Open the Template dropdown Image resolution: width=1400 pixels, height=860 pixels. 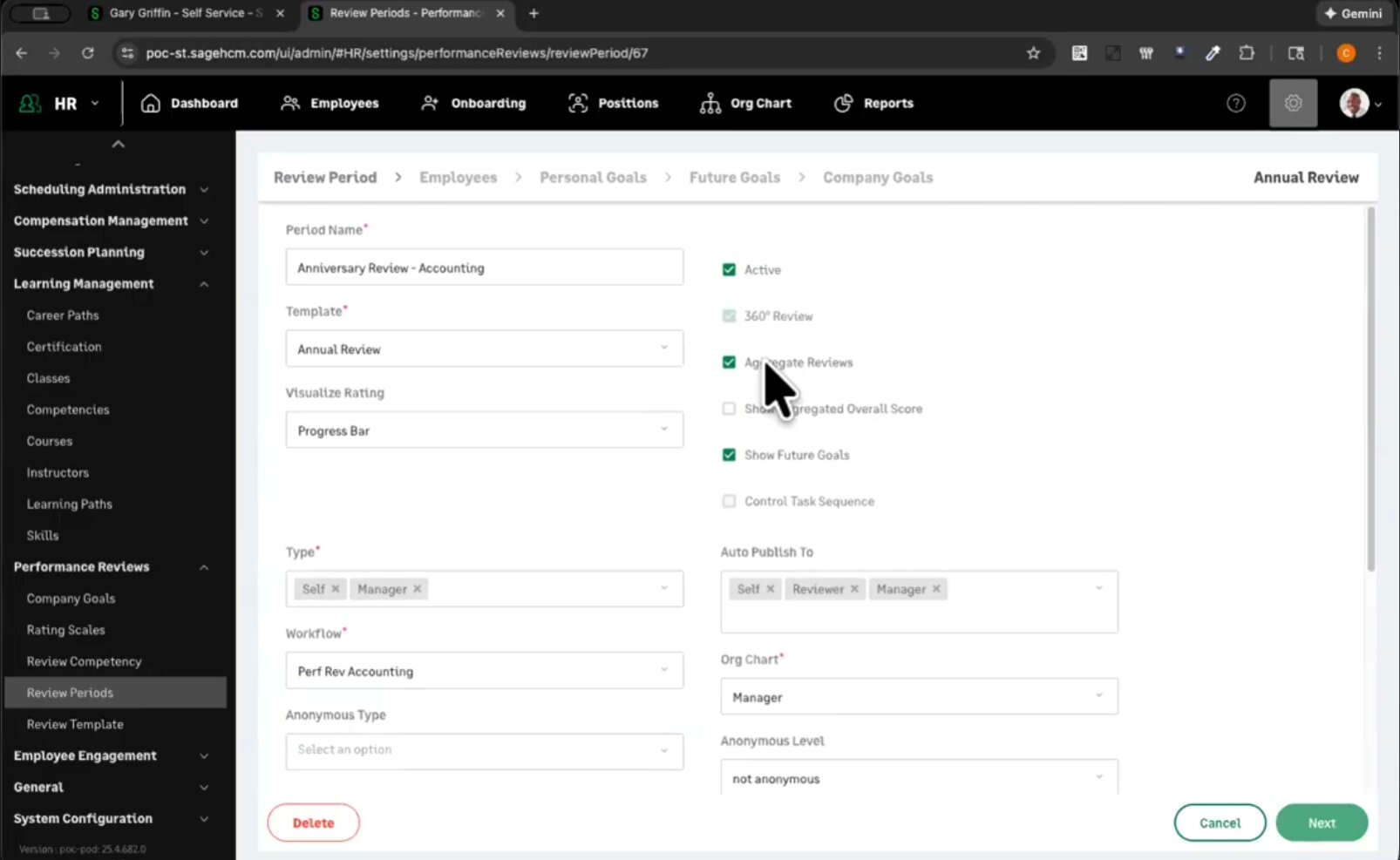485,349
